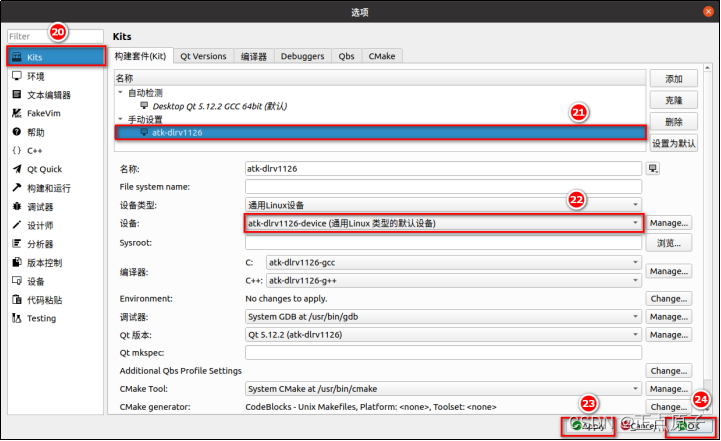This screenshot has height=441, width=721.
Task: Open the C++ compiler atk-dlrv1126-g++ dropdown
Action: tap(454, 281)
